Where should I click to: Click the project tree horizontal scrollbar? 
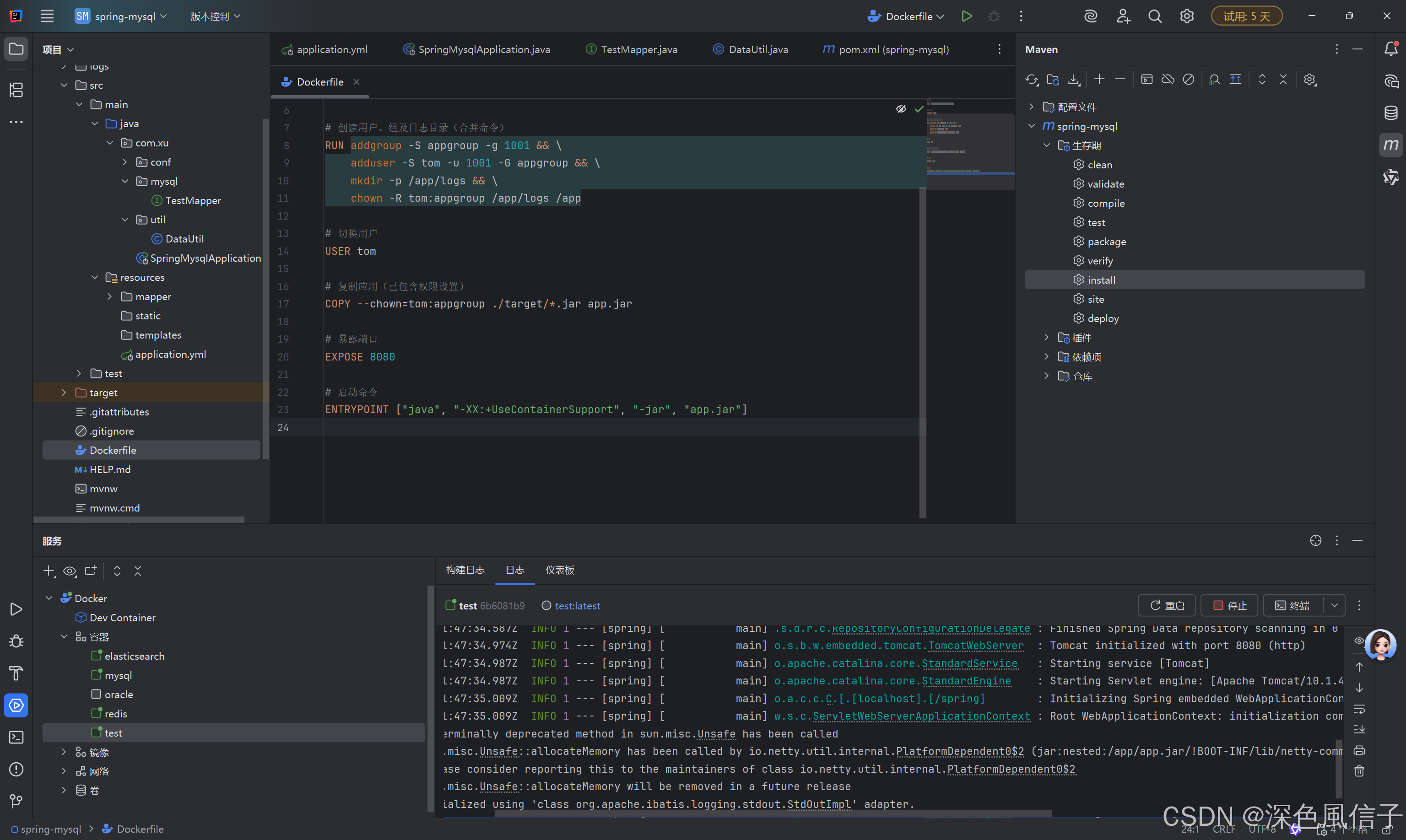[x=139, y=519]
